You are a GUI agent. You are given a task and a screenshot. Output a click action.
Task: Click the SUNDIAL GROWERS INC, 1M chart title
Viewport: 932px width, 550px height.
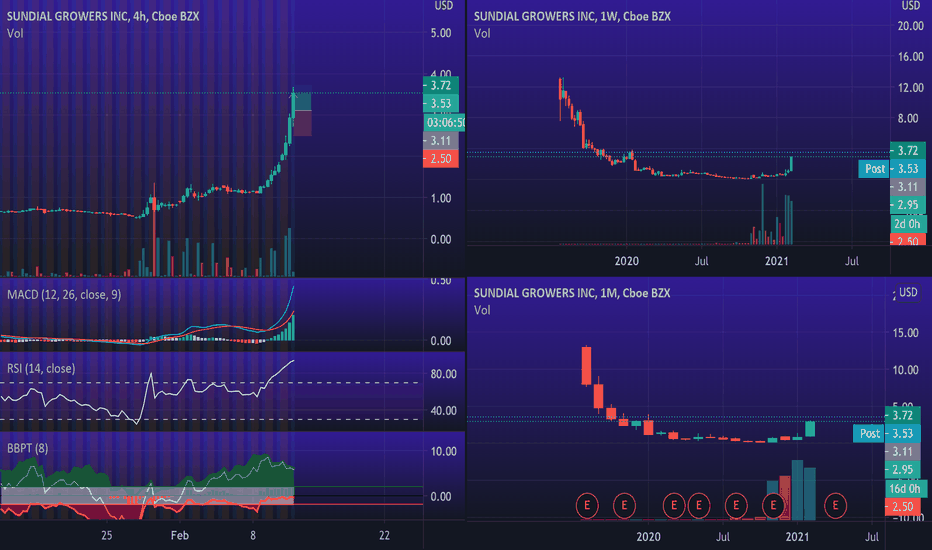pos(572,293)
